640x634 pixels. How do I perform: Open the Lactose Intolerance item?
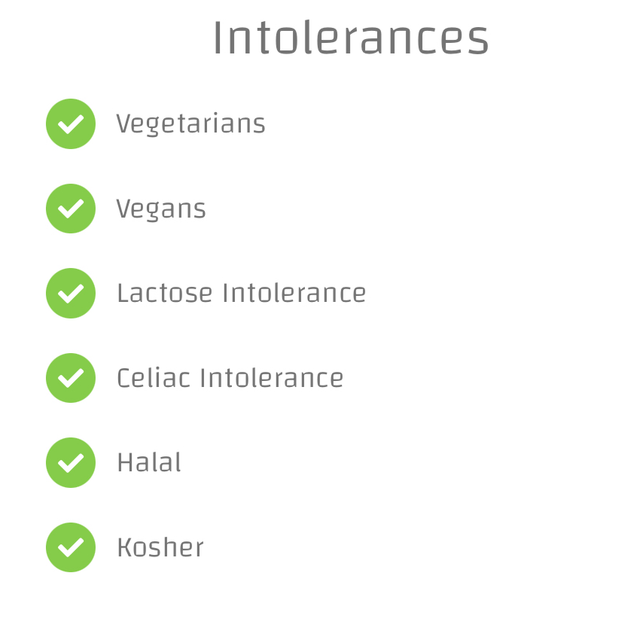click(x=241, y=293)
